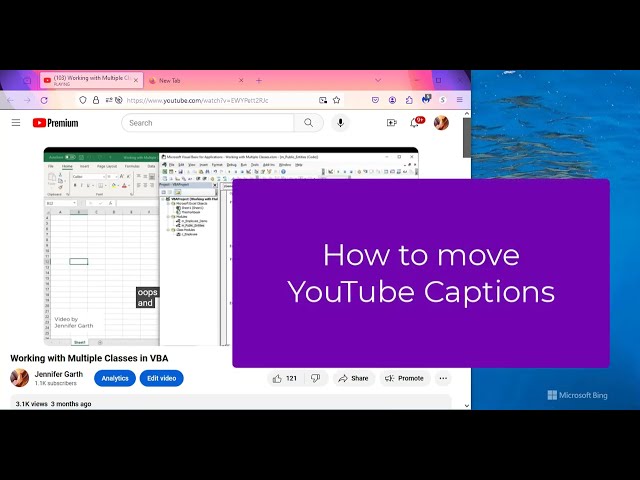Viewport: 640px width, 480px height.
Task: Bookmark this page with the star icon
Action: pos(336,100)
